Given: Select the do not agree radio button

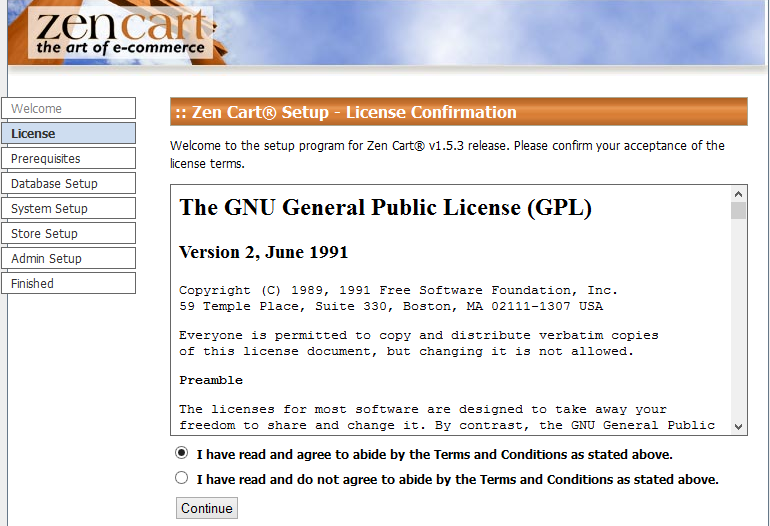Looking at the screenshot, I should pyautogui.click(x=181, y=477).
